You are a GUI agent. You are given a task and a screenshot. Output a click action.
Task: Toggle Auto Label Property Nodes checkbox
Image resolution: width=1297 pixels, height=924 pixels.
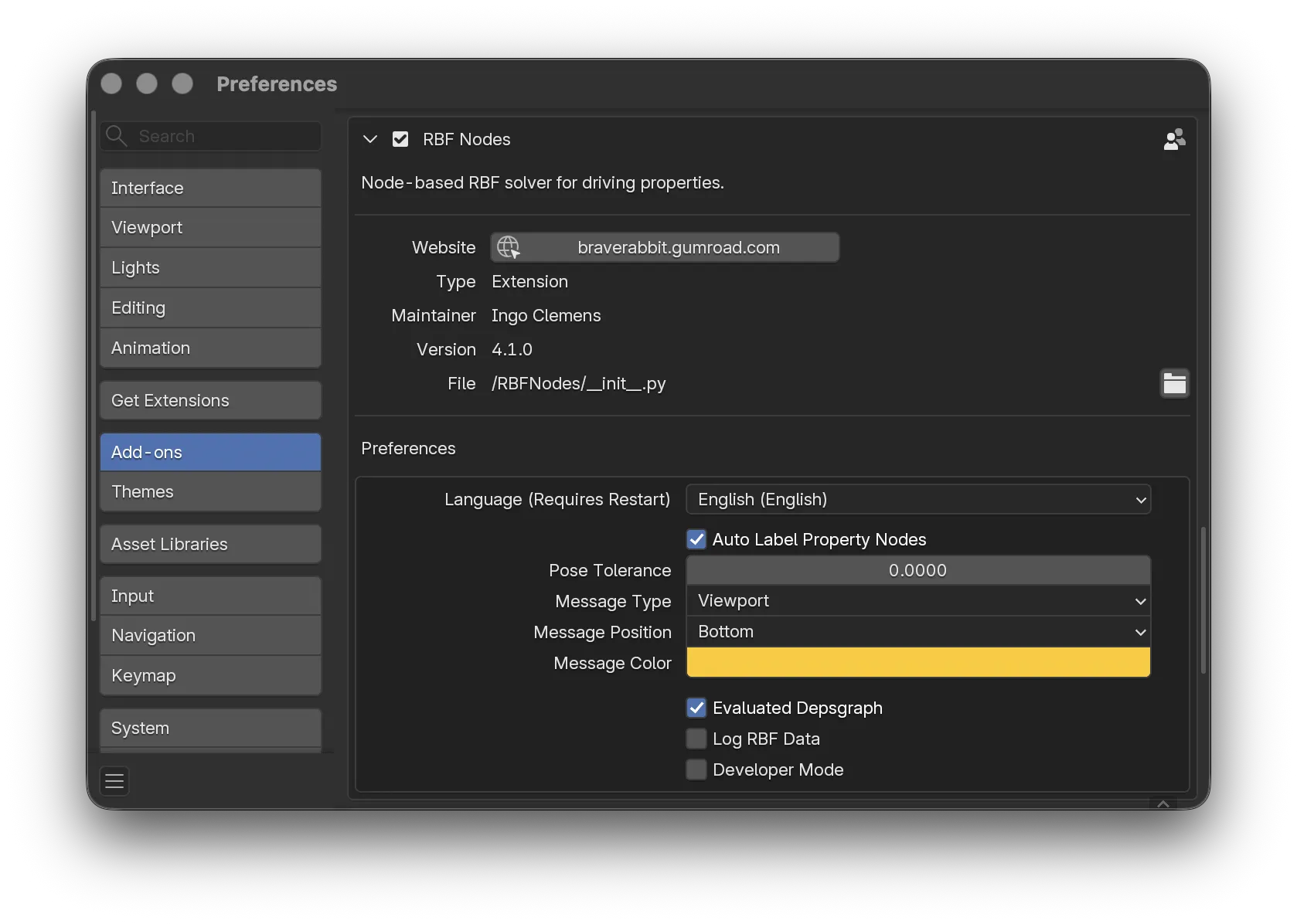click(696, 539)
